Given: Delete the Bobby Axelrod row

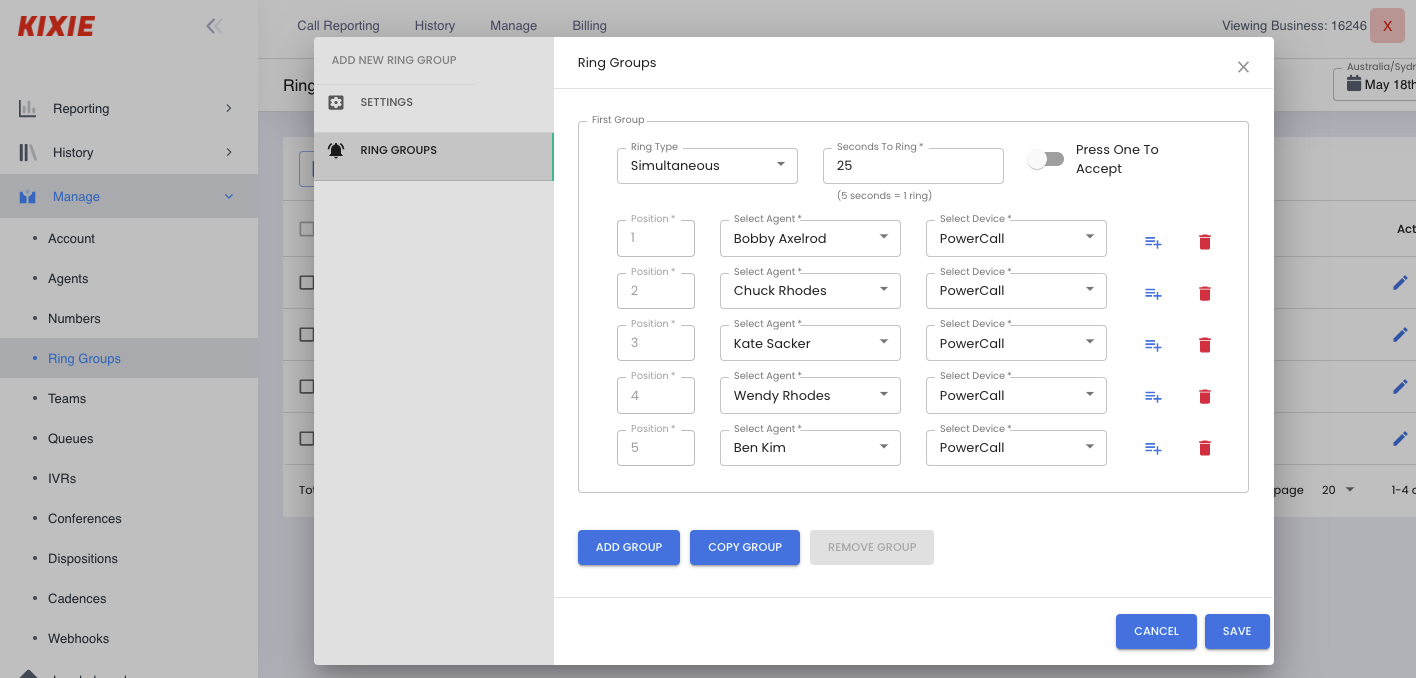Looking at the screenshot, I should click(1205, 241).
